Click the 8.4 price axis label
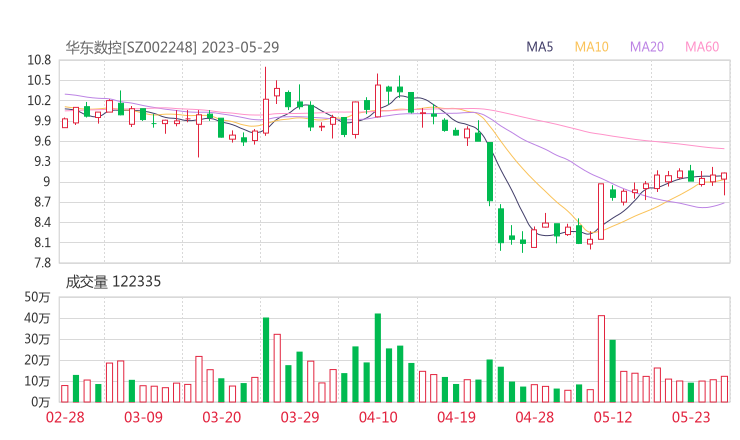This screenshot has width=740, height=440. (42, 222)
